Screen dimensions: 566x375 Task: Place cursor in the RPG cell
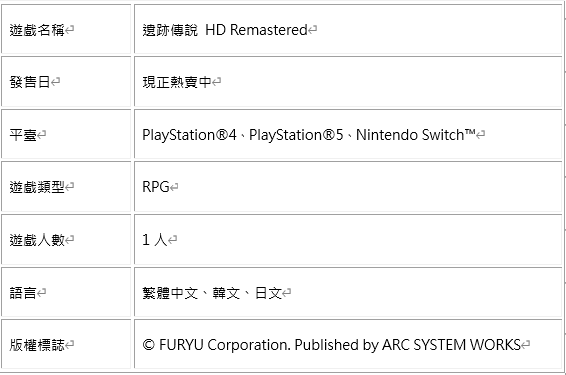click(x=348, y=187)
